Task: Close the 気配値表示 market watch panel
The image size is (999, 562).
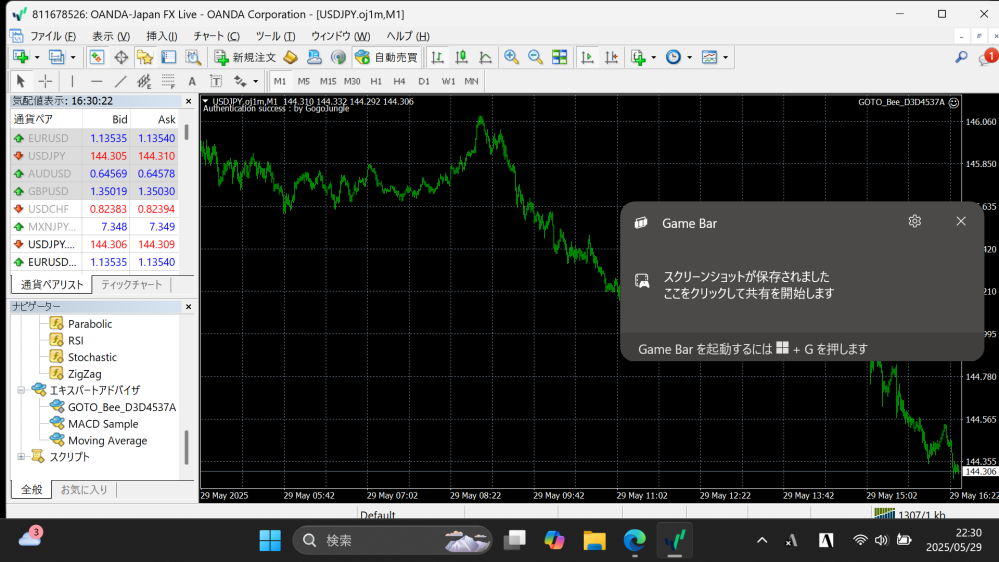Action: 189,101
